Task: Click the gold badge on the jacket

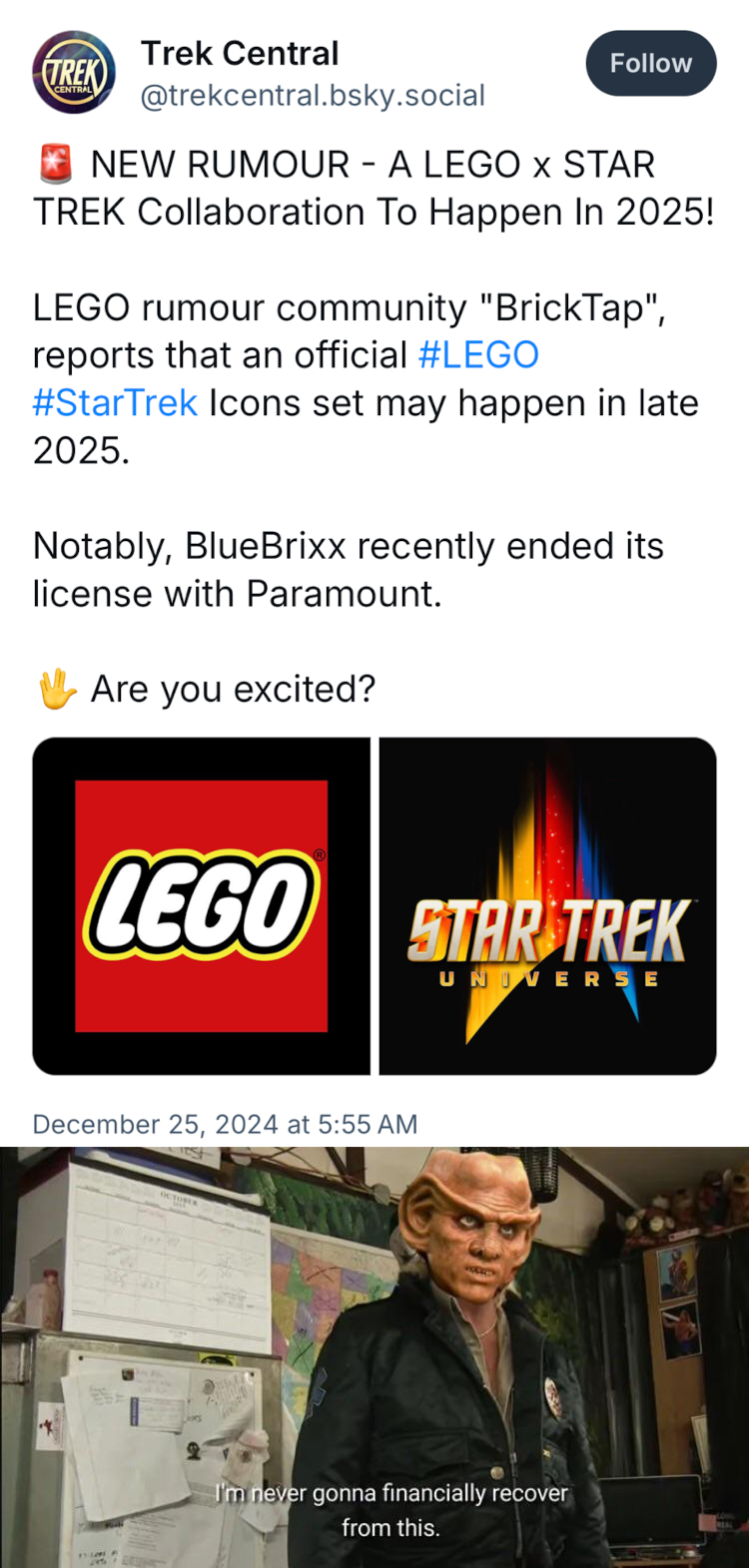Action: pyautogui.click(x=551, y=1390)
